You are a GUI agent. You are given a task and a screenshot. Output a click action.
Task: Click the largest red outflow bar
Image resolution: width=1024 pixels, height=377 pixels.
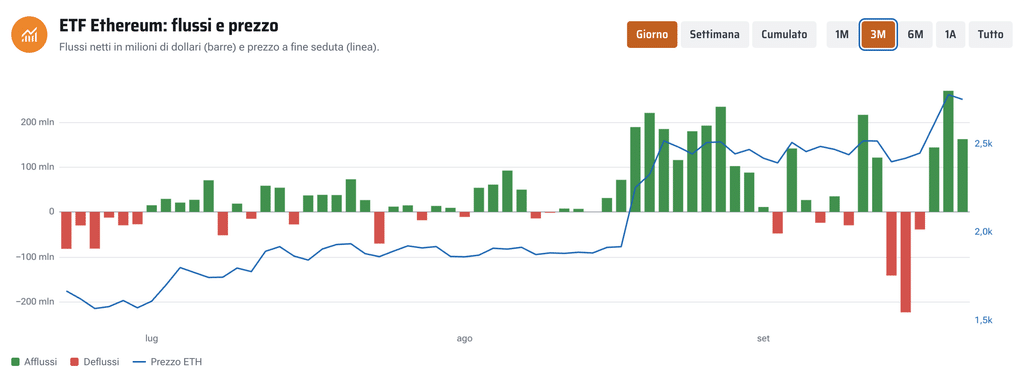(x=905, y=262)
